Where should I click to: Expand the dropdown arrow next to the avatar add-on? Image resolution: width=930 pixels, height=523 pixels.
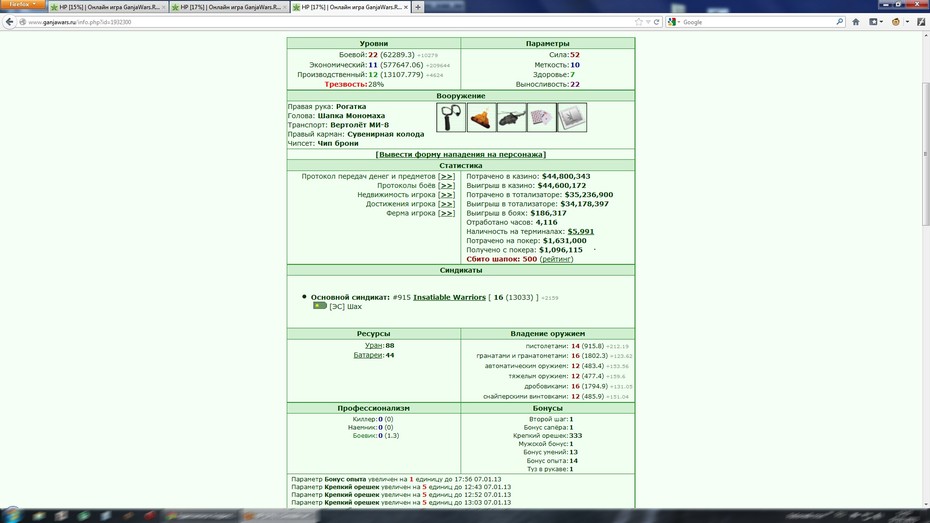coord(907,22)
